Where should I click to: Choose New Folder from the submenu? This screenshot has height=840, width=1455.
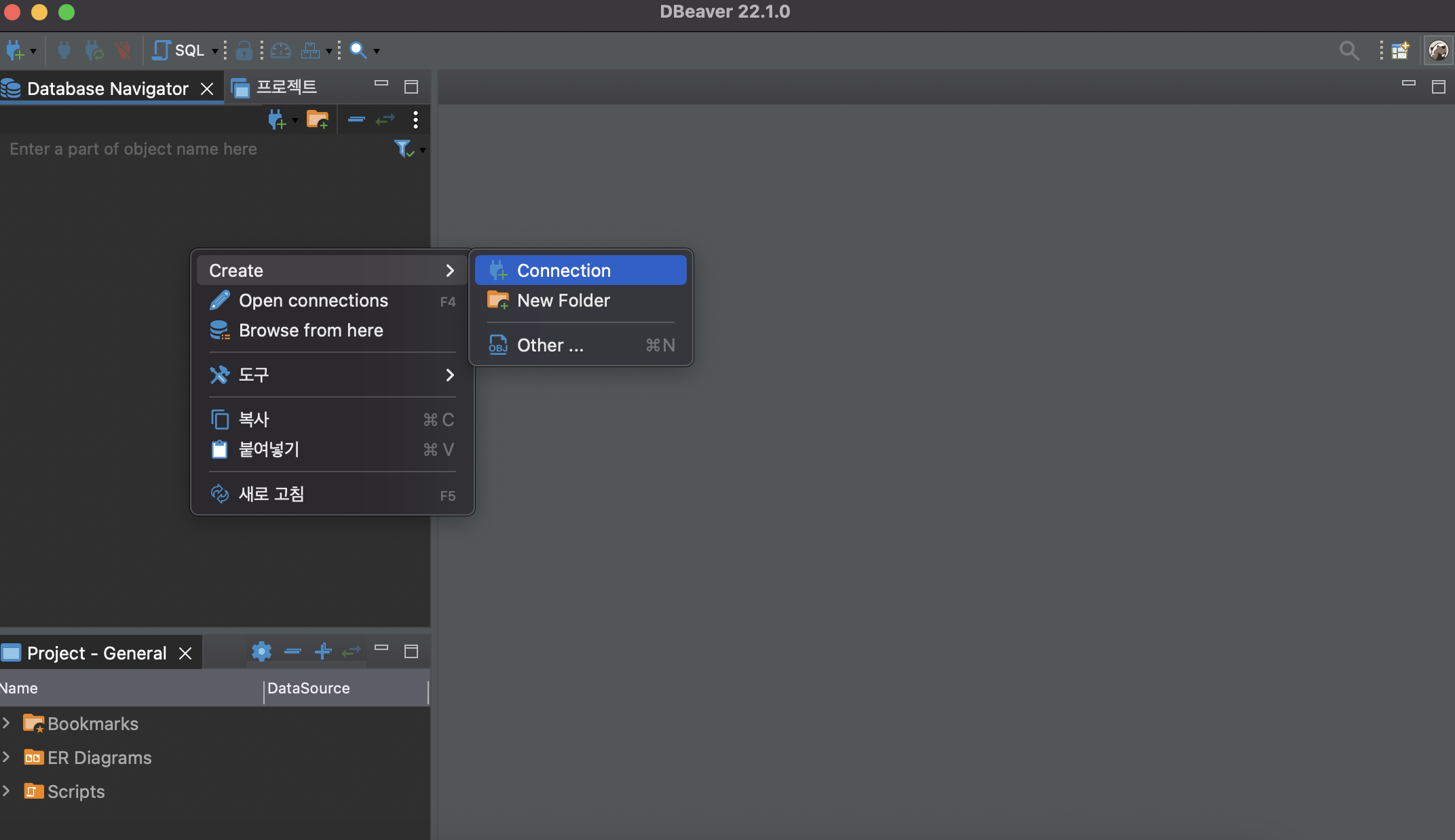tap(563, 301)
